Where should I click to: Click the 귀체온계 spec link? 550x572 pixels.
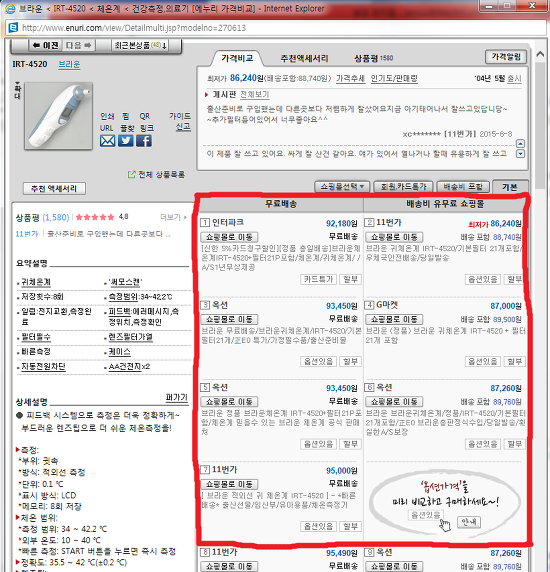pyautogui.click(x=36, y=282)
